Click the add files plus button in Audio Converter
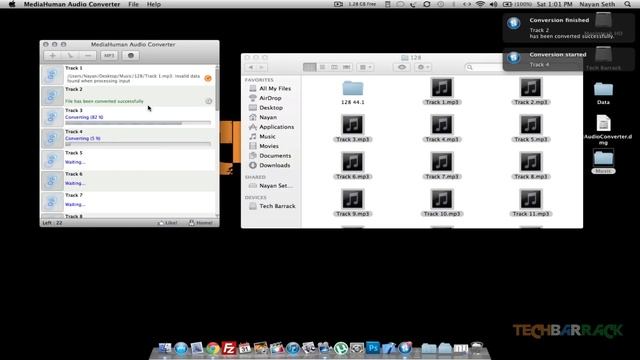The height and width of the screenshot is (360, 640). (x=53, y=56)
